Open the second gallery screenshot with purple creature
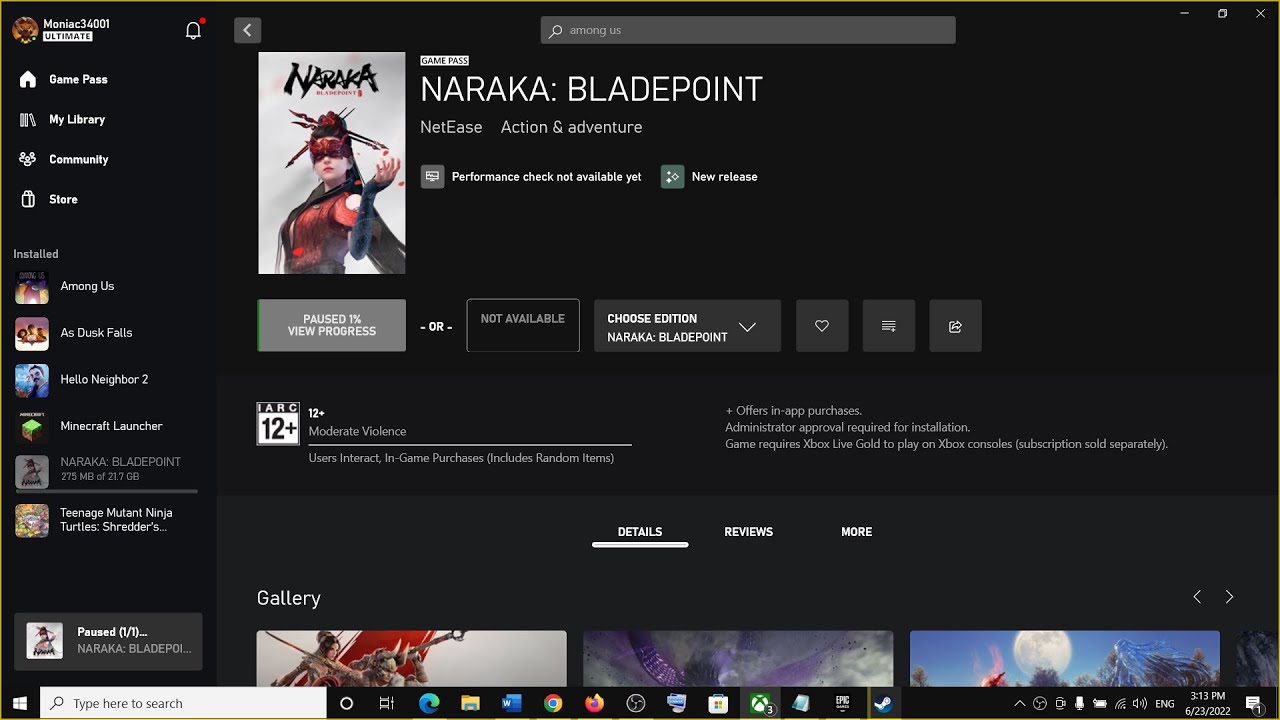 [738, 658]
